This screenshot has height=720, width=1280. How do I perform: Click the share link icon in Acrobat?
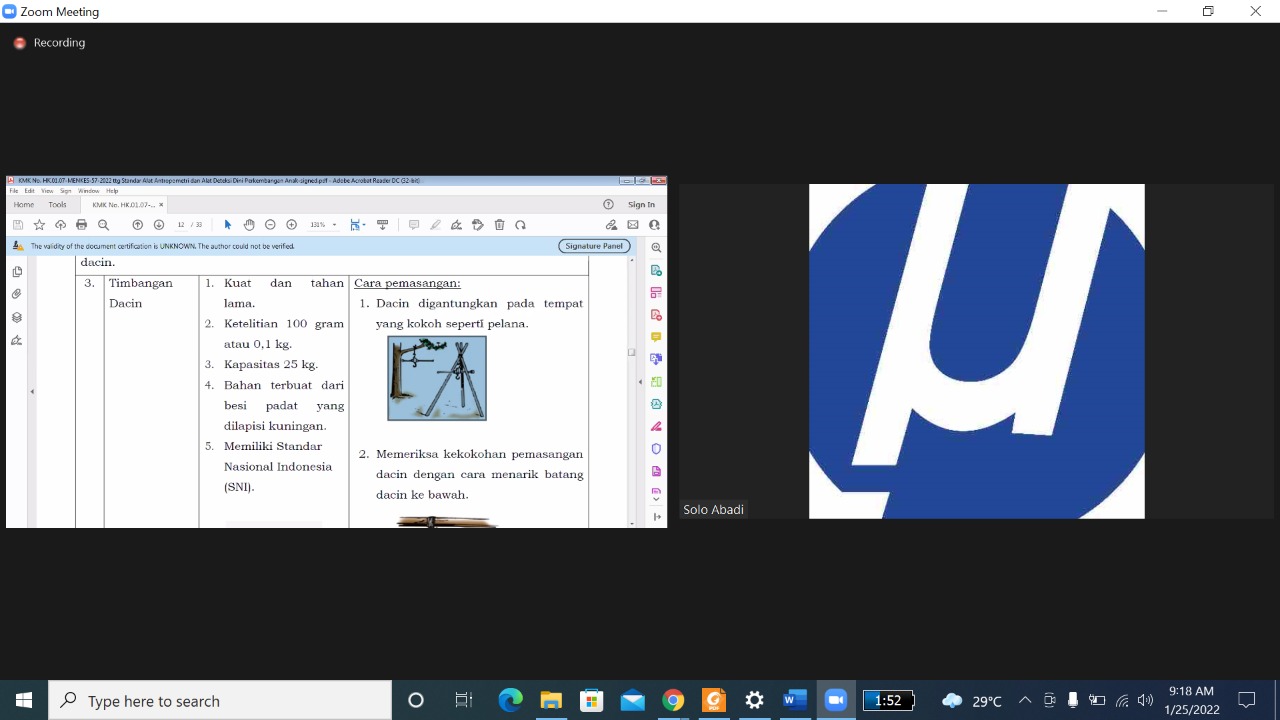click(612, 225)
